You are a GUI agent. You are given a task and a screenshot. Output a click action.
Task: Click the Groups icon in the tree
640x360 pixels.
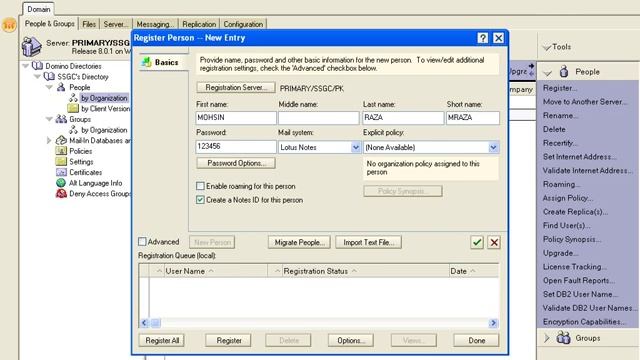(61, 119)
